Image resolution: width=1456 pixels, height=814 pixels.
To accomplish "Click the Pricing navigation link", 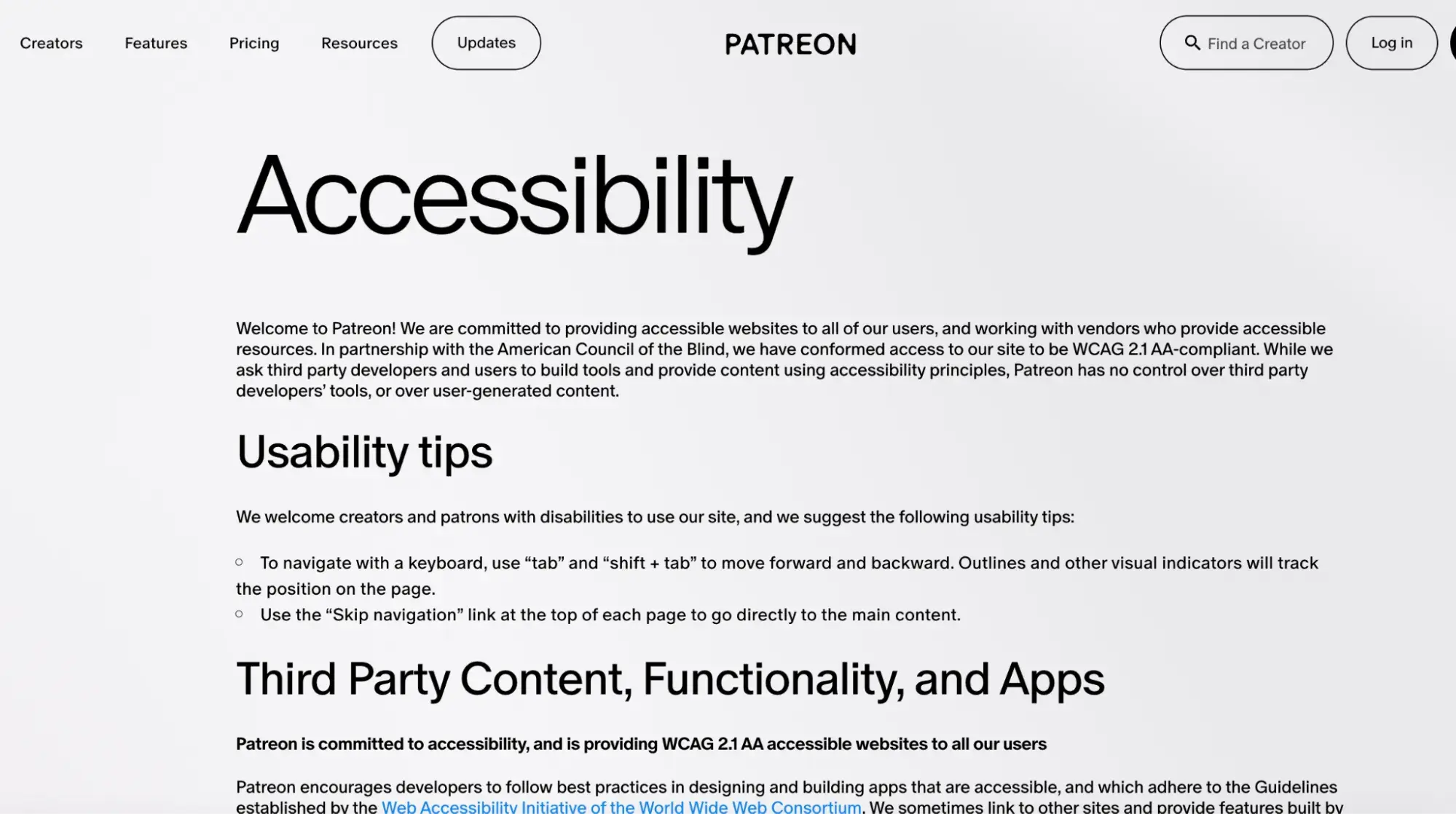I will point(253,42).
